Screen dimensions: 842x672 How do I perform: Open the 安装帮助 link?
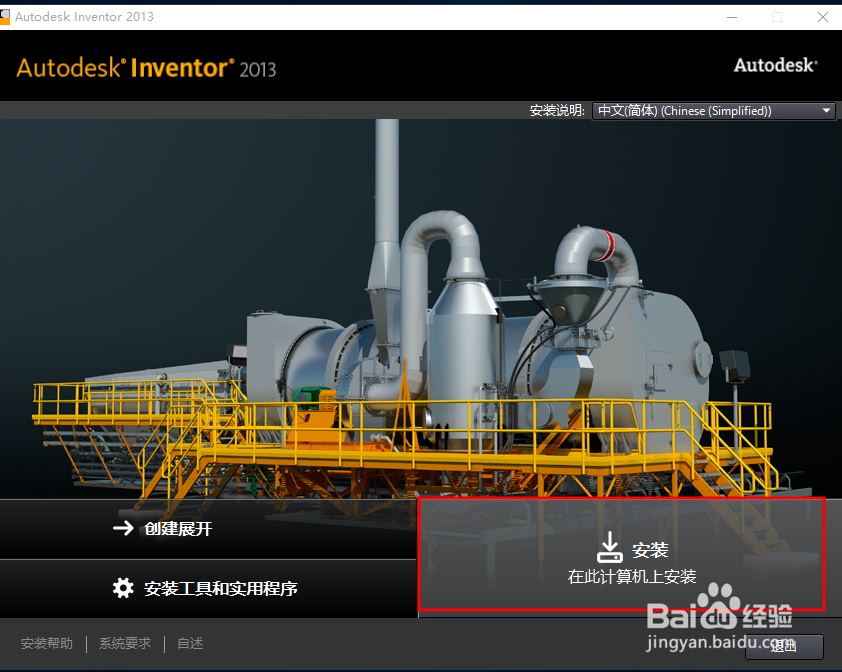coord(47,643)
